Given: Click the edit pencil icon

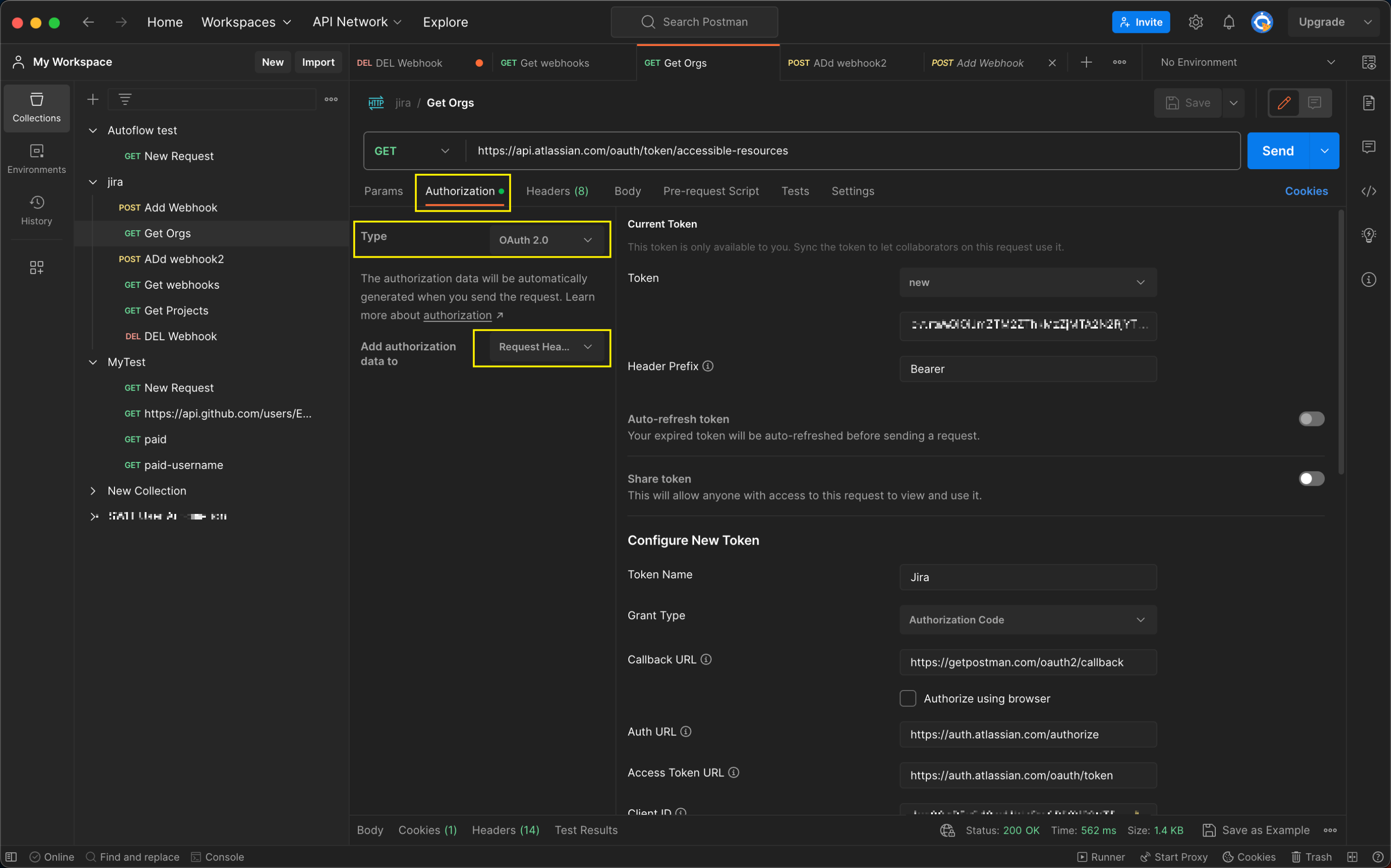Looking at the screenshot, I should point(1283,103).
